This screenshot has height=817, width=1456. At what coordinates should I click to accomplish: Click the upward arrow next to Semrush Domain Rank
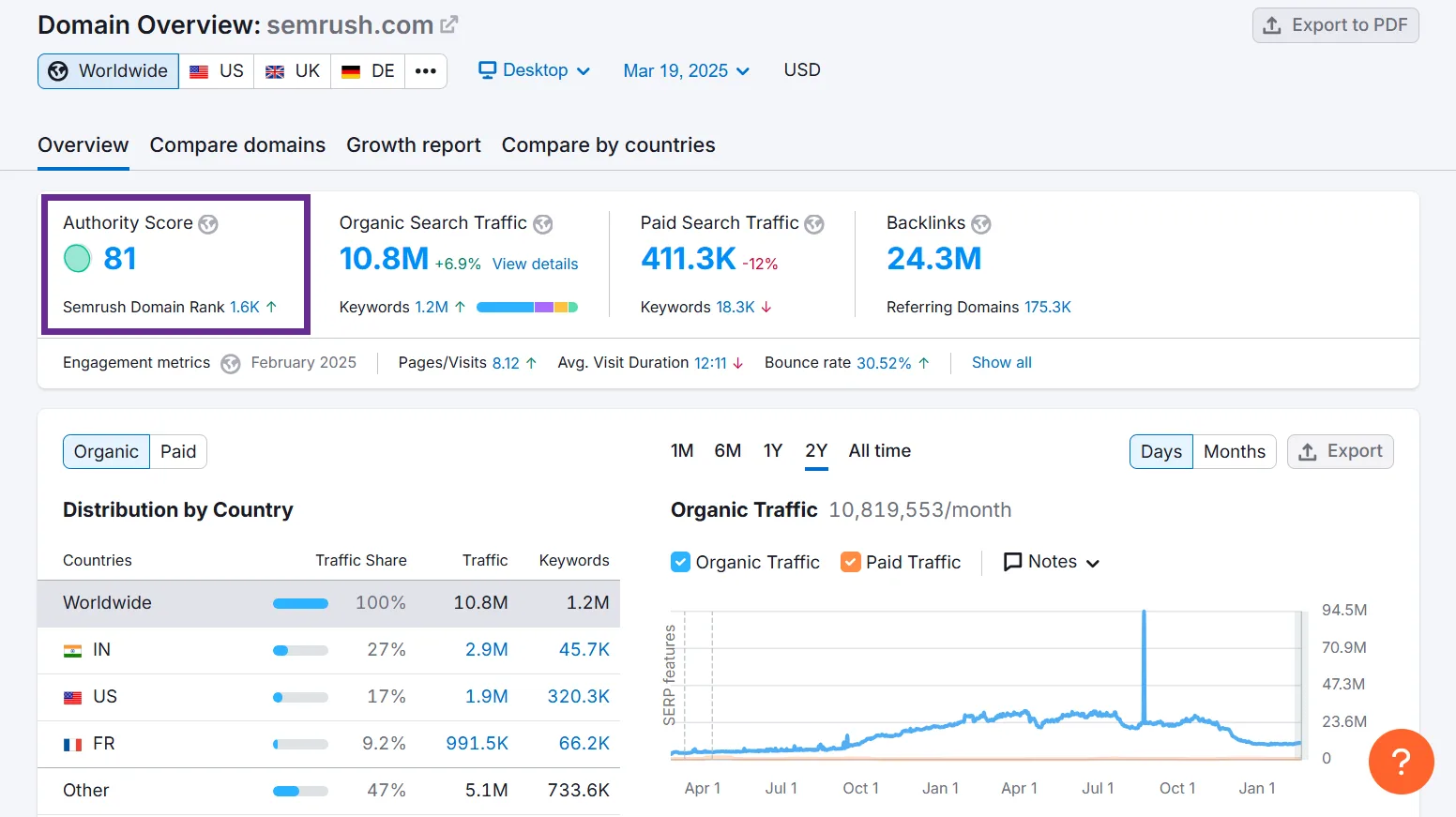271,307
